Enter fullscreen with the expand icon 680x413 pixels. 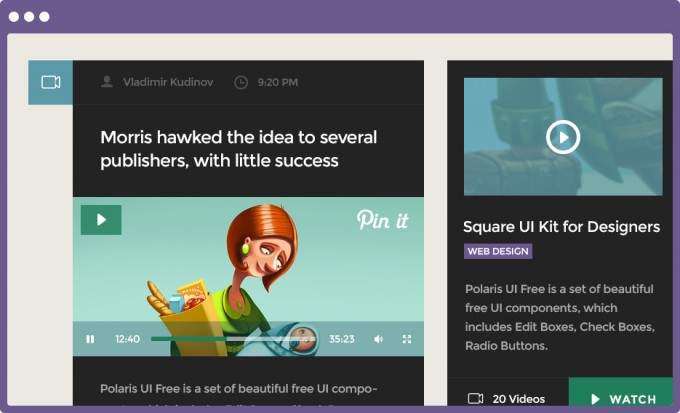click(x=407, y=339)
